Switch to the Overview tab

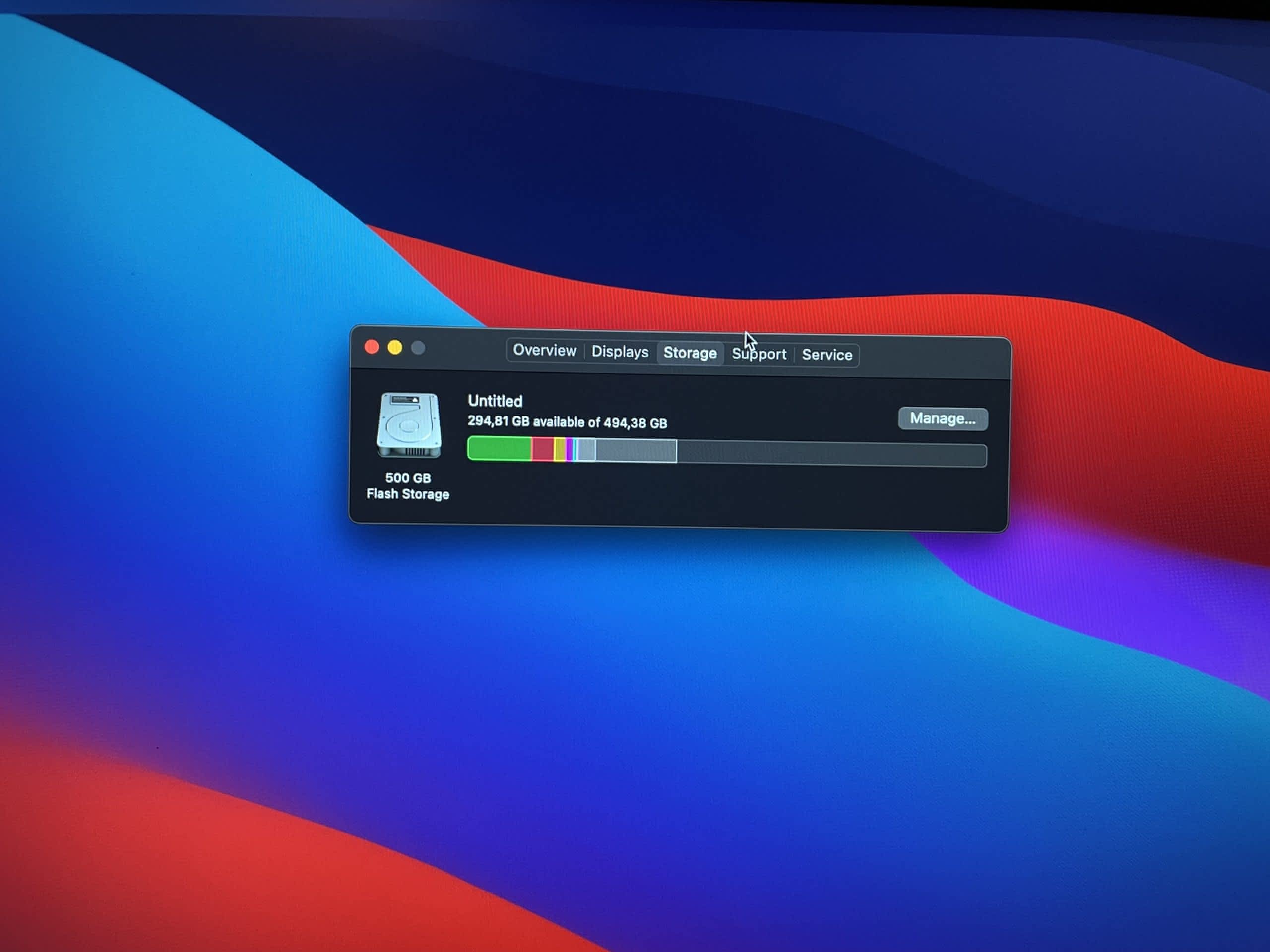tap(544, 350)
